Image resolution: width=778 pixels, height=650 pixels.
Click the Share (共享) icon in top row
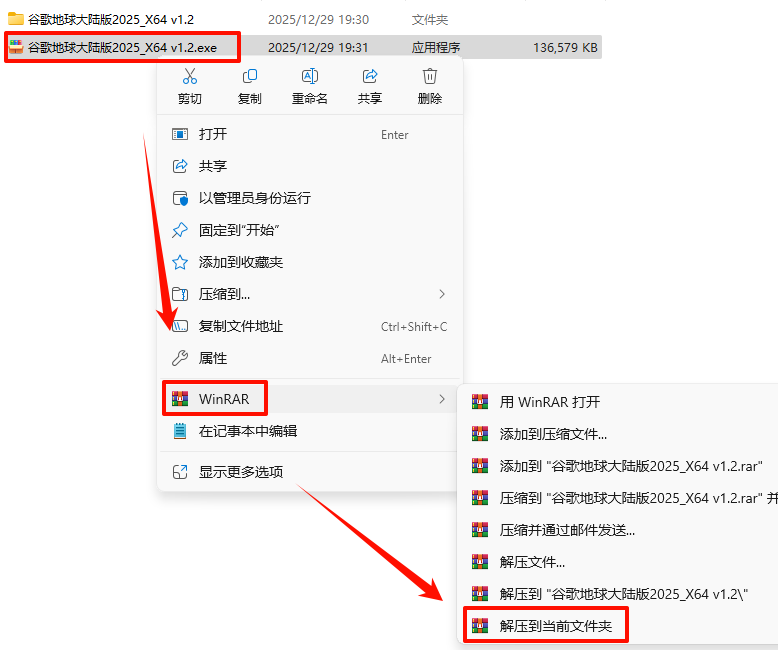pyautogui.click(x=370, y=76)
